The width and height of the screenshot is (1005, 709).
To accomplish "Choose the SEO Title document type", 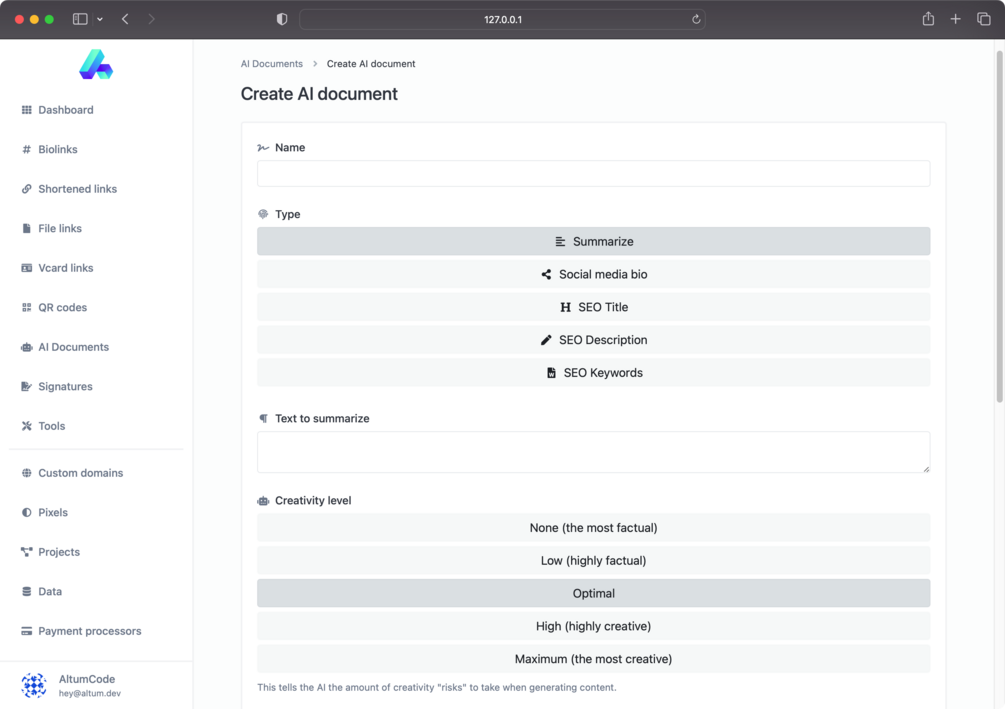I will coord(594,307).
